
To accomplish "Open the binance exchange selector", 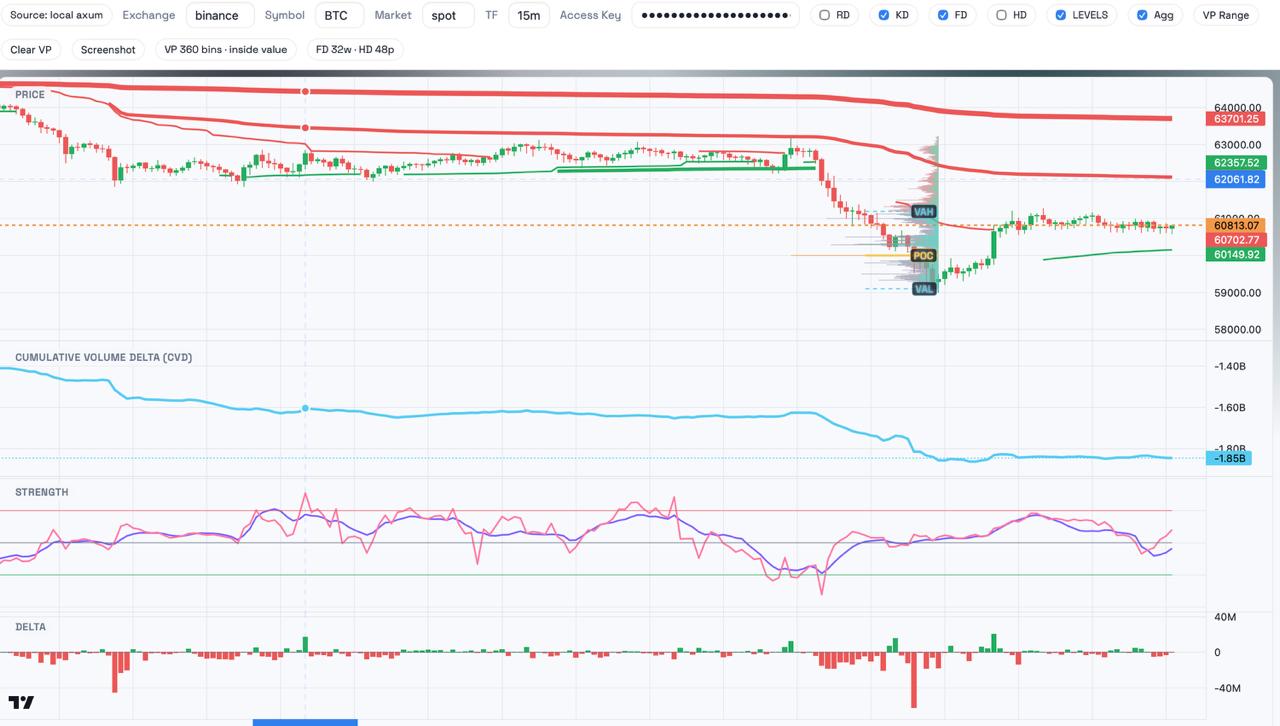I will pos(220,15).
